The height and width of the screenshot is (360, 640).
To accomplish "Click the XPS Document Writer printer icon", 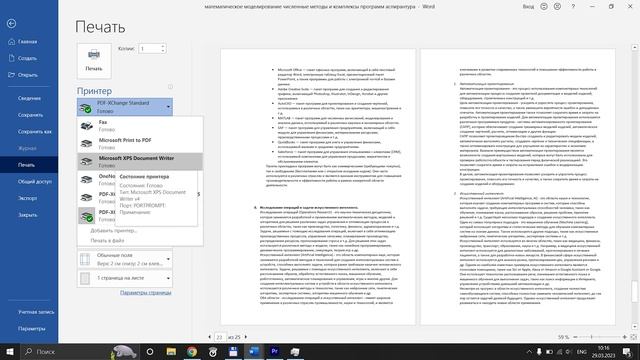I will click(86, 162).
